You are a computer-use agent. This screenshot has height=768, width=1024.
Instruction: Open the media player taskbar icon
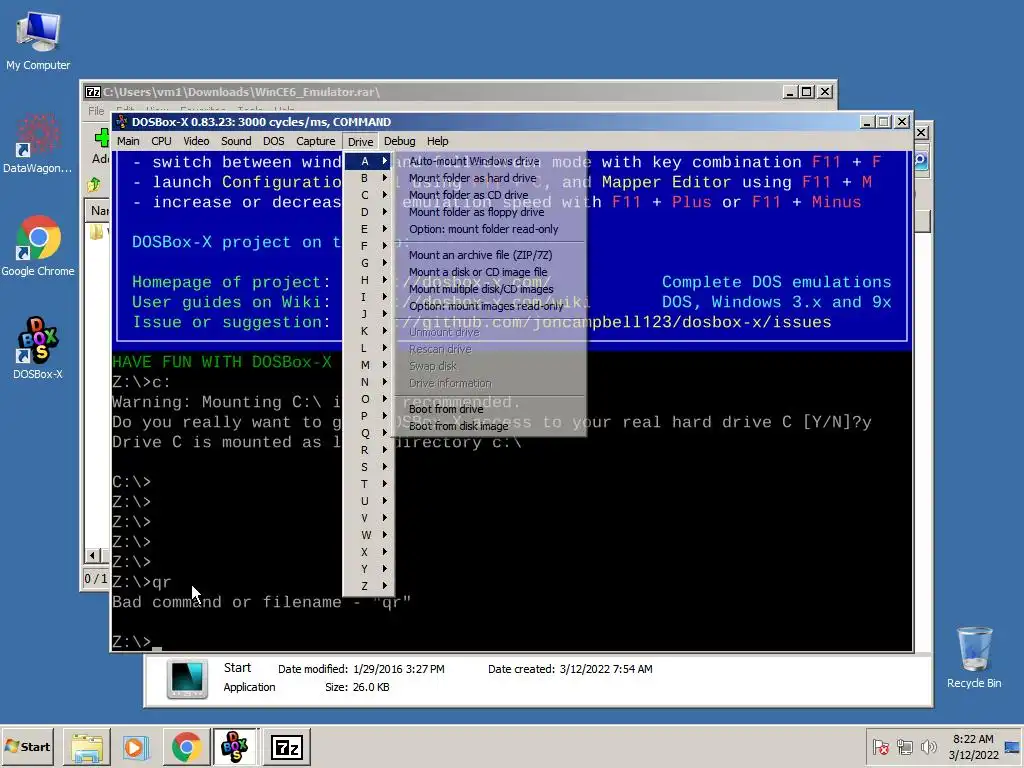click(136, 746)
